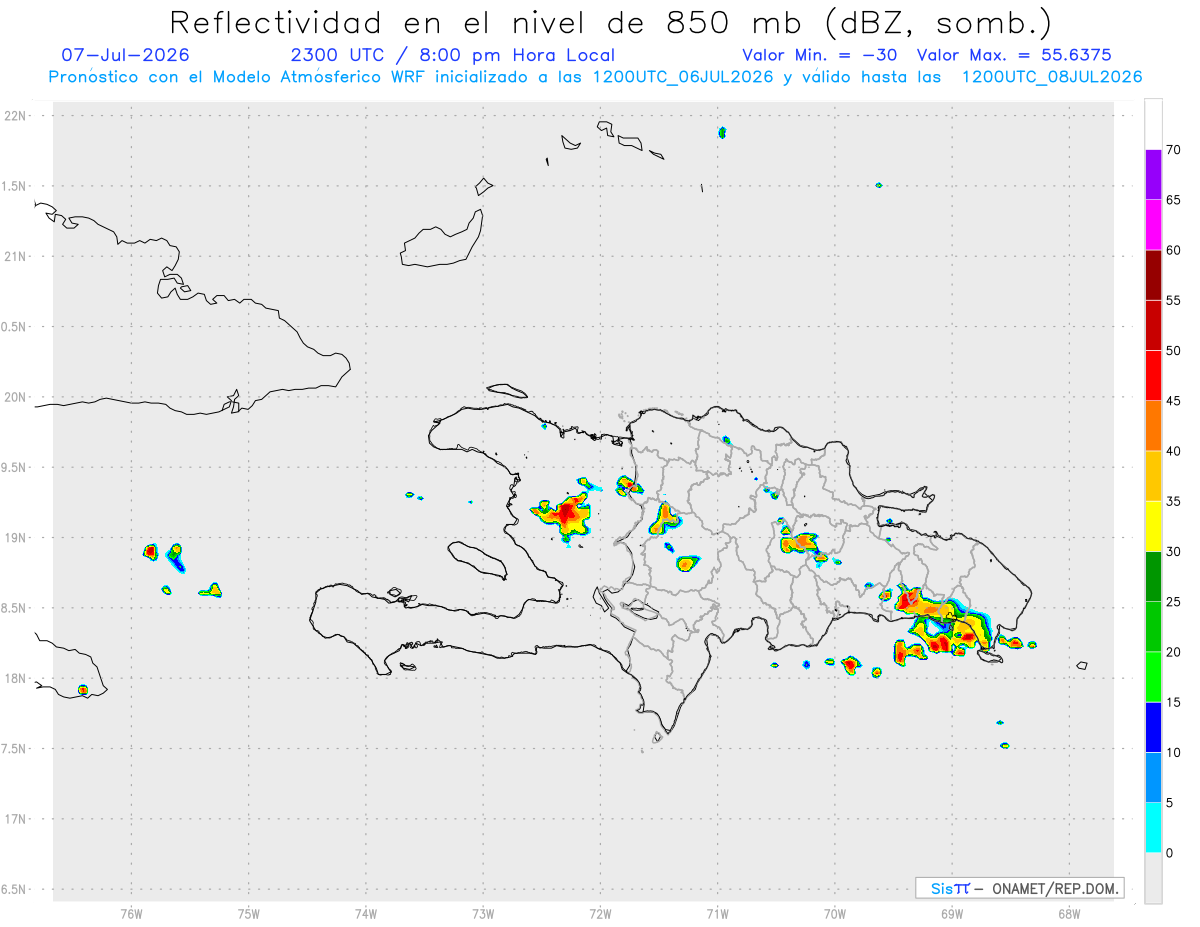Image resolution: width=1200 pixels, height=927 pixels.
Task: Click the '19N' latitude label
Action: click(x=17, y=537)
